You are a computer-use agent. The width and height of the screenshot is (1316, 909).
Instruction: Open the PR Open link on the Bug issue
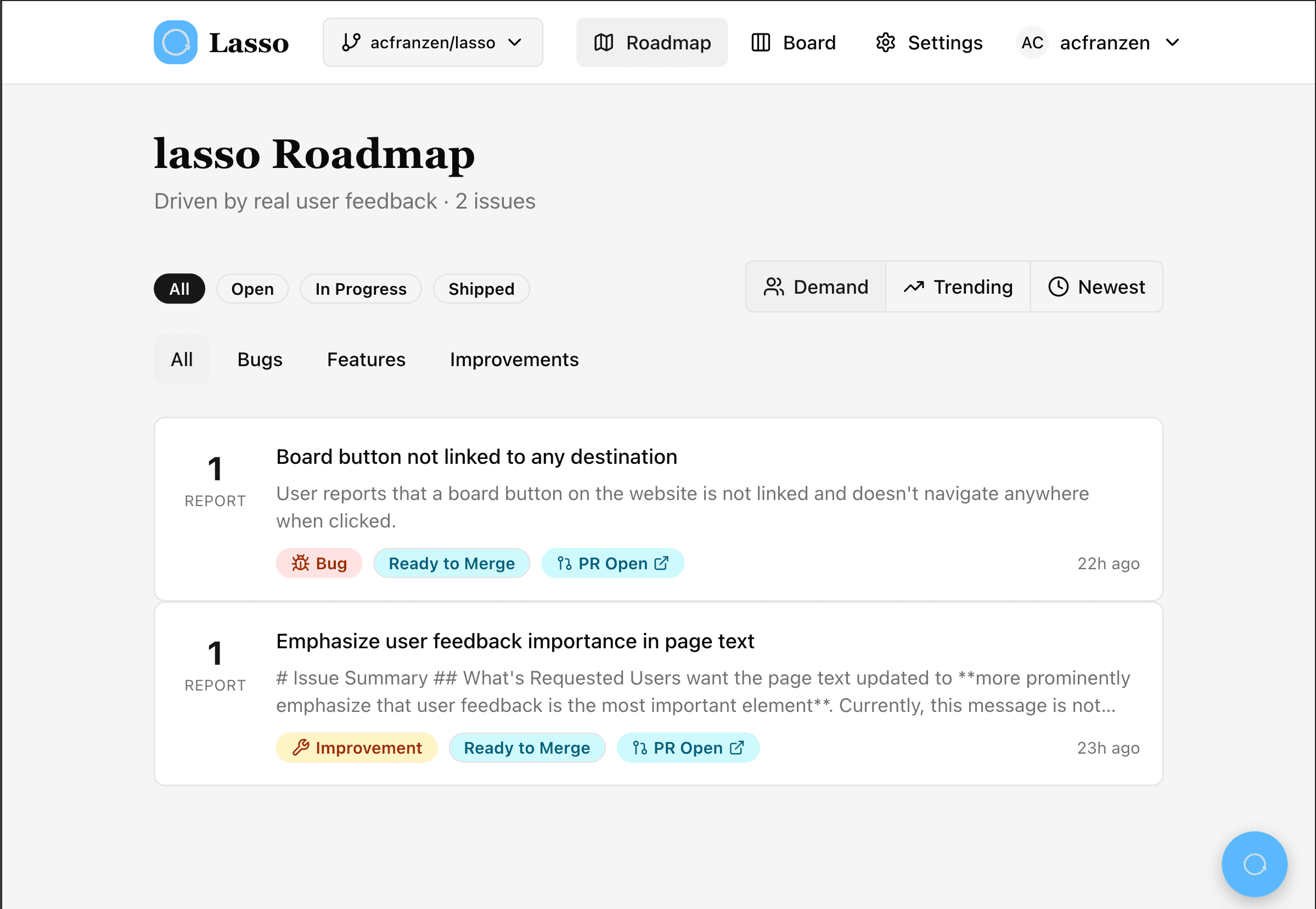coord(613,563)
